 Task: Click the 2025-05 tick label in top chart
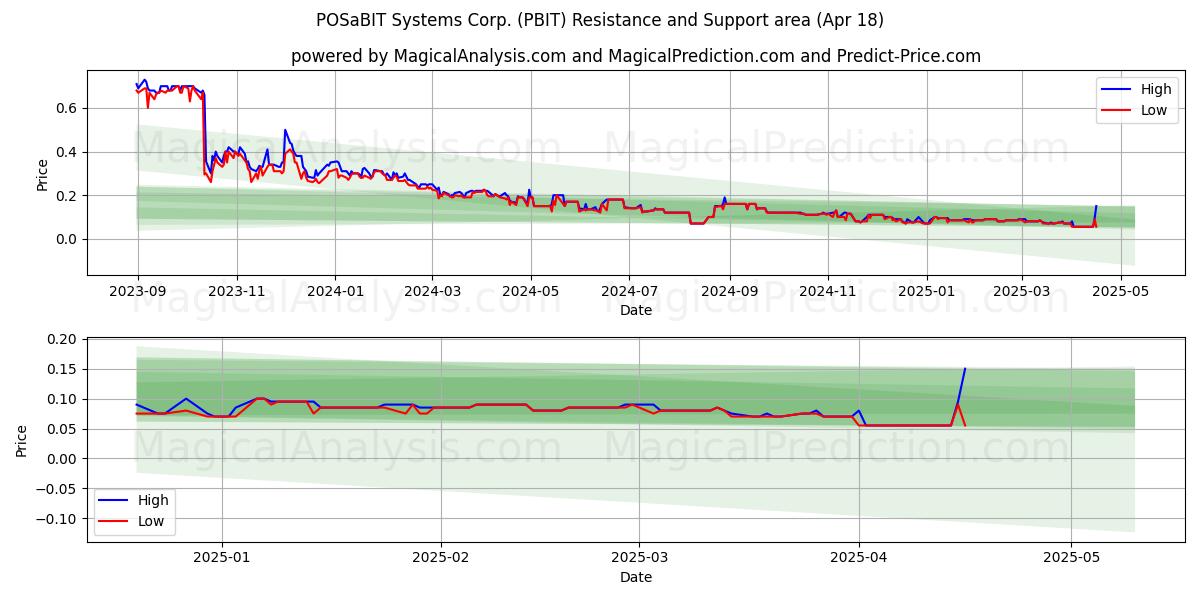pos(1120,290)
